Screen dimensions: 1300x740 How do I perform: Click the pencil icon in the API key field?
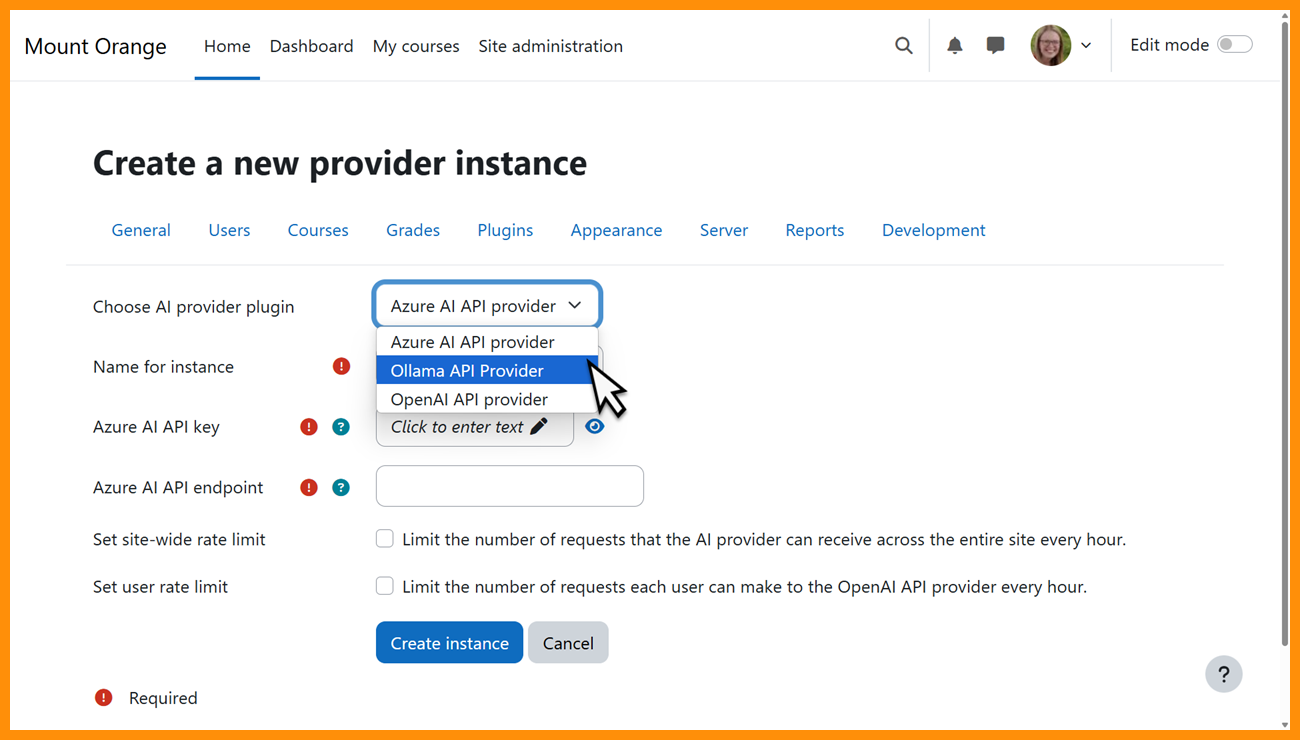tap(537, 426)
